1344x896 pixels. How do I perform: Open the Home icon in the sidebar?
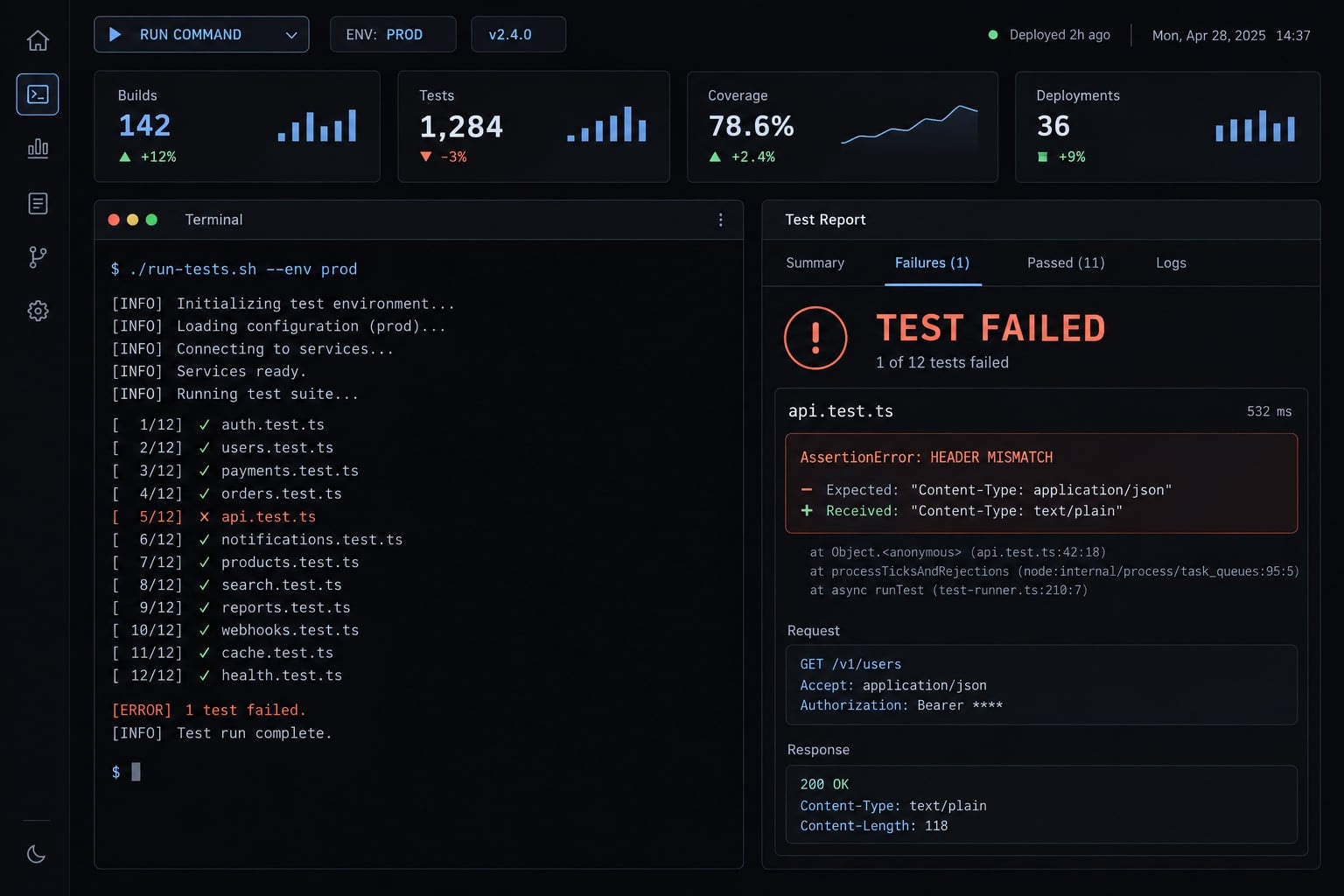(x=38, y=40)
